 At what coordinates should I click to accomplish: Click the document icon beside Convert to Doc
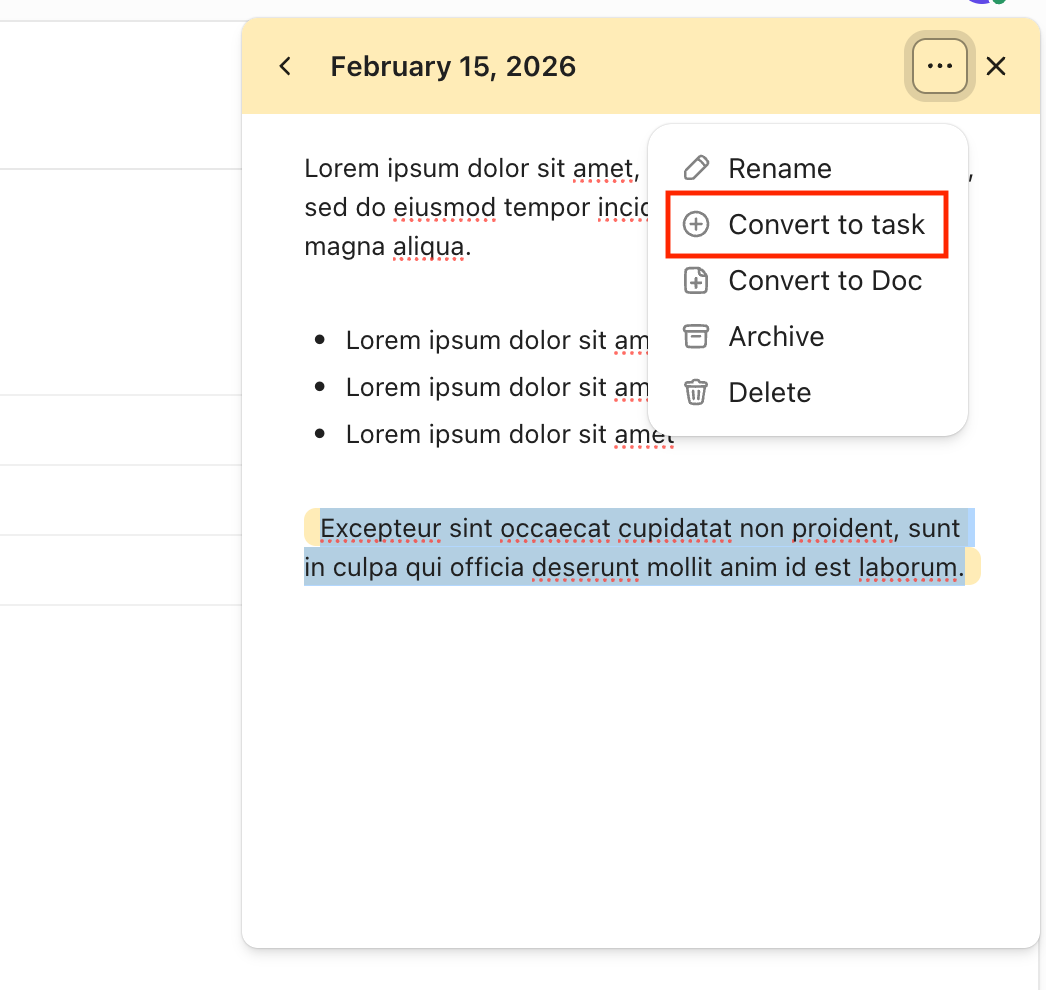pyautogui.click(x=696, y=280)
